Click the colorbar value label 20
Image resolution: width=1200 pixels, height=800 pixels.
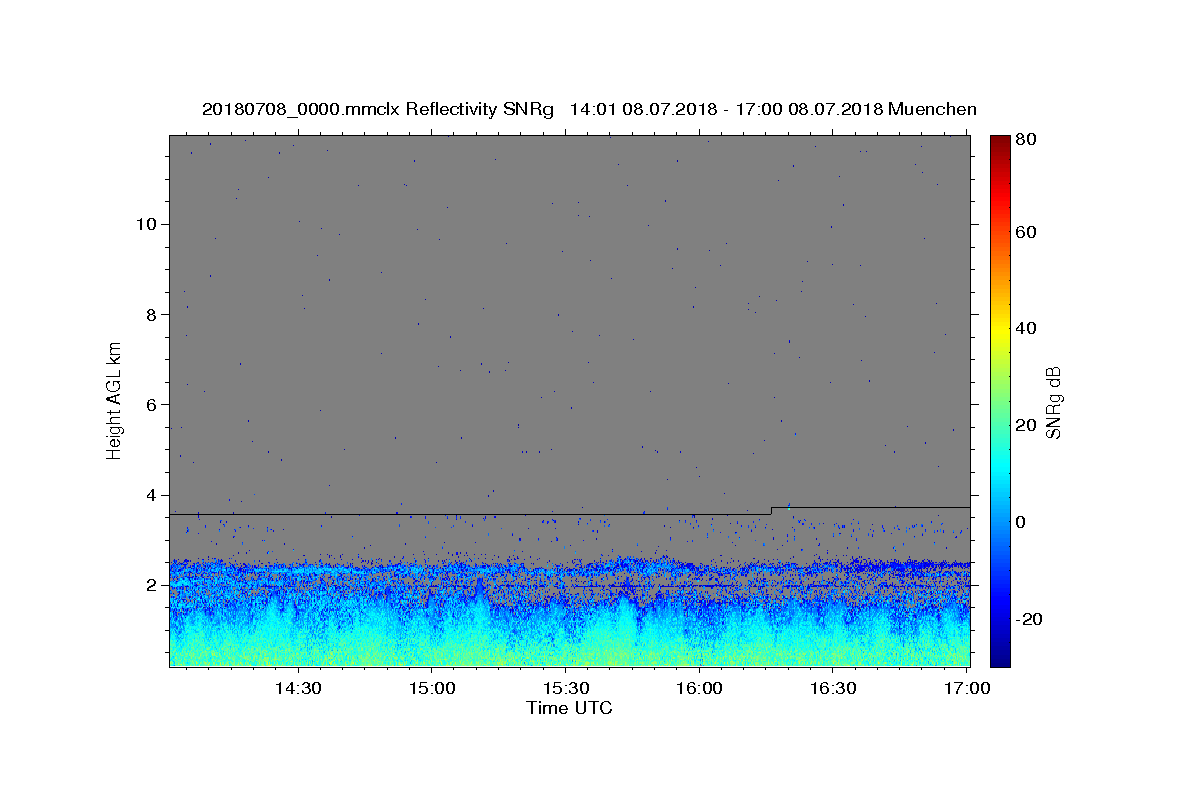pyautogui.click(x=1026, y=425)
